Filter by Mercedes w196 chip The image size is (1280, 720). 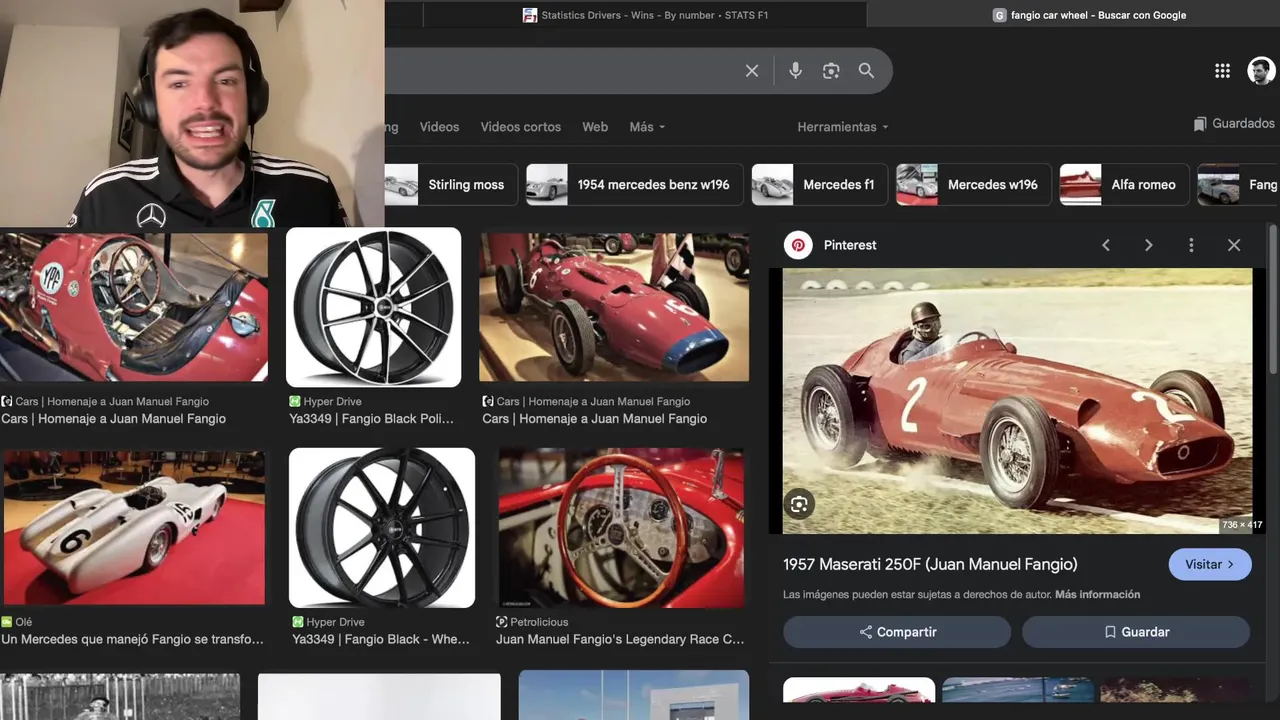(x=974, y=185)
